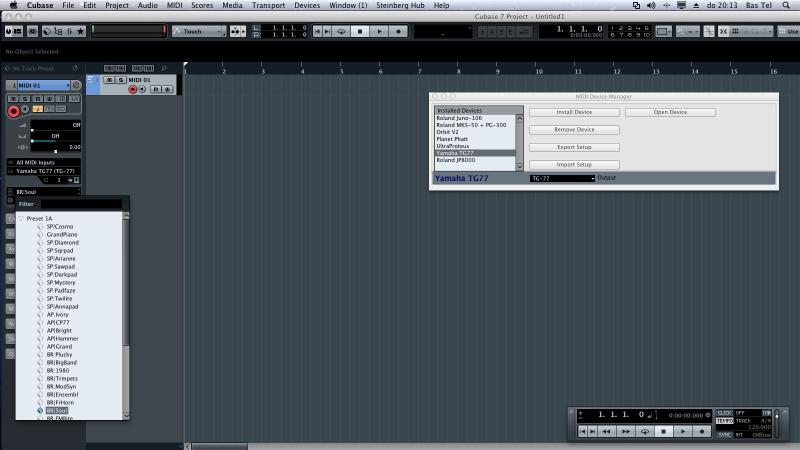
Task: Select GrandPiano patch
Action: click(x=62, y=235)
